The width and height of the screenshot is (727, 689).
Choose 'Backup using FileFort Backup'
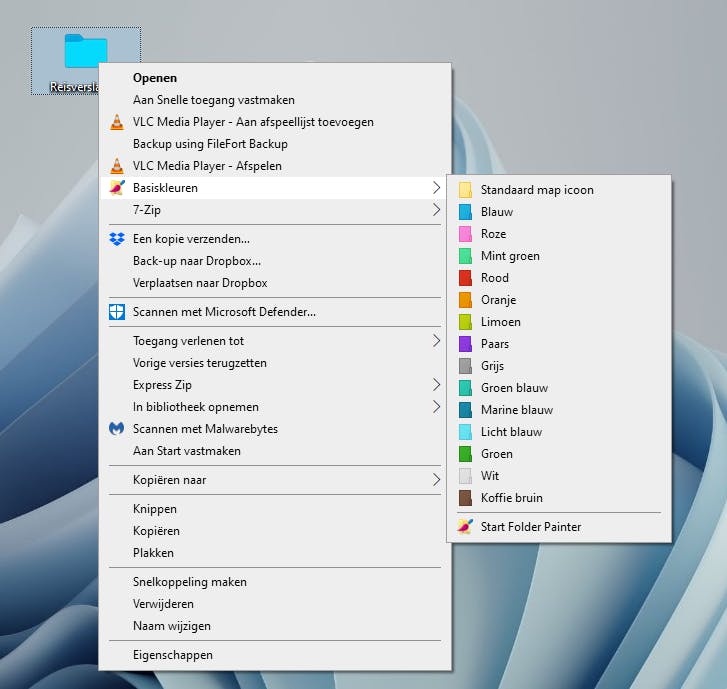pos(275,144)
